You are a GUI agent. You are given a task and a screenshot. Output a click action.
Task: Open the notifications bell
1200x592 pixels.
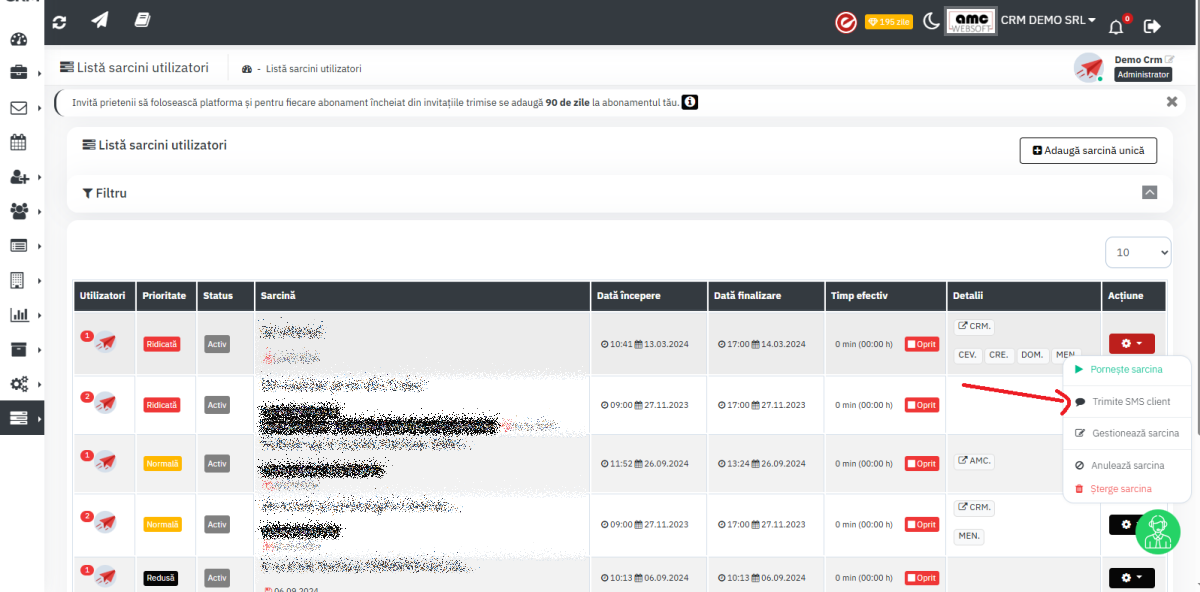coord(1116,26)
